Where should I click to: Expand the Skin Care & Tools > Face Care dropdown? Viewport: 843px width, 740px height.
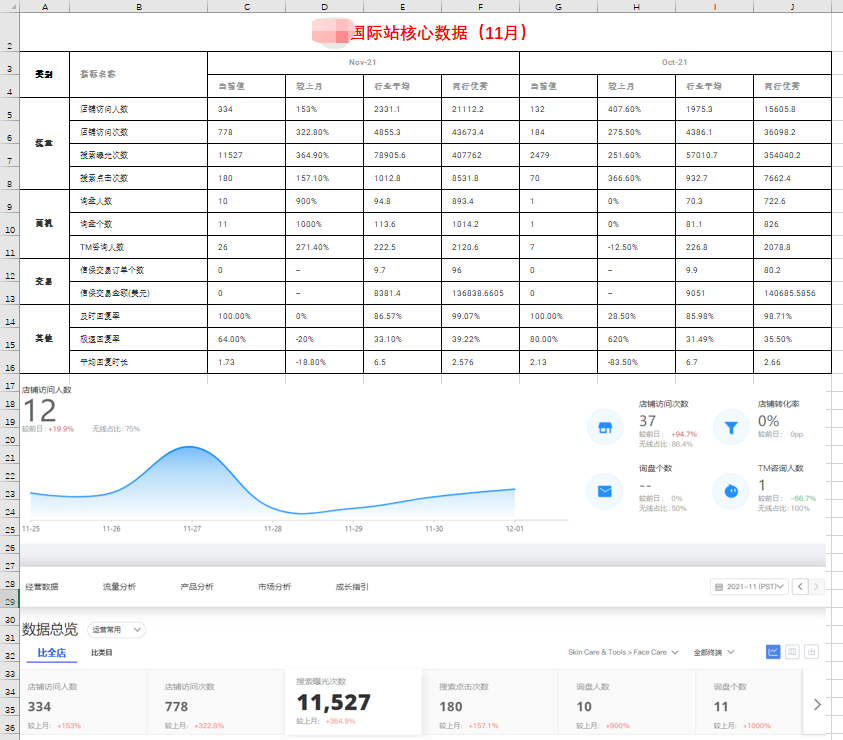click(623, 652)
